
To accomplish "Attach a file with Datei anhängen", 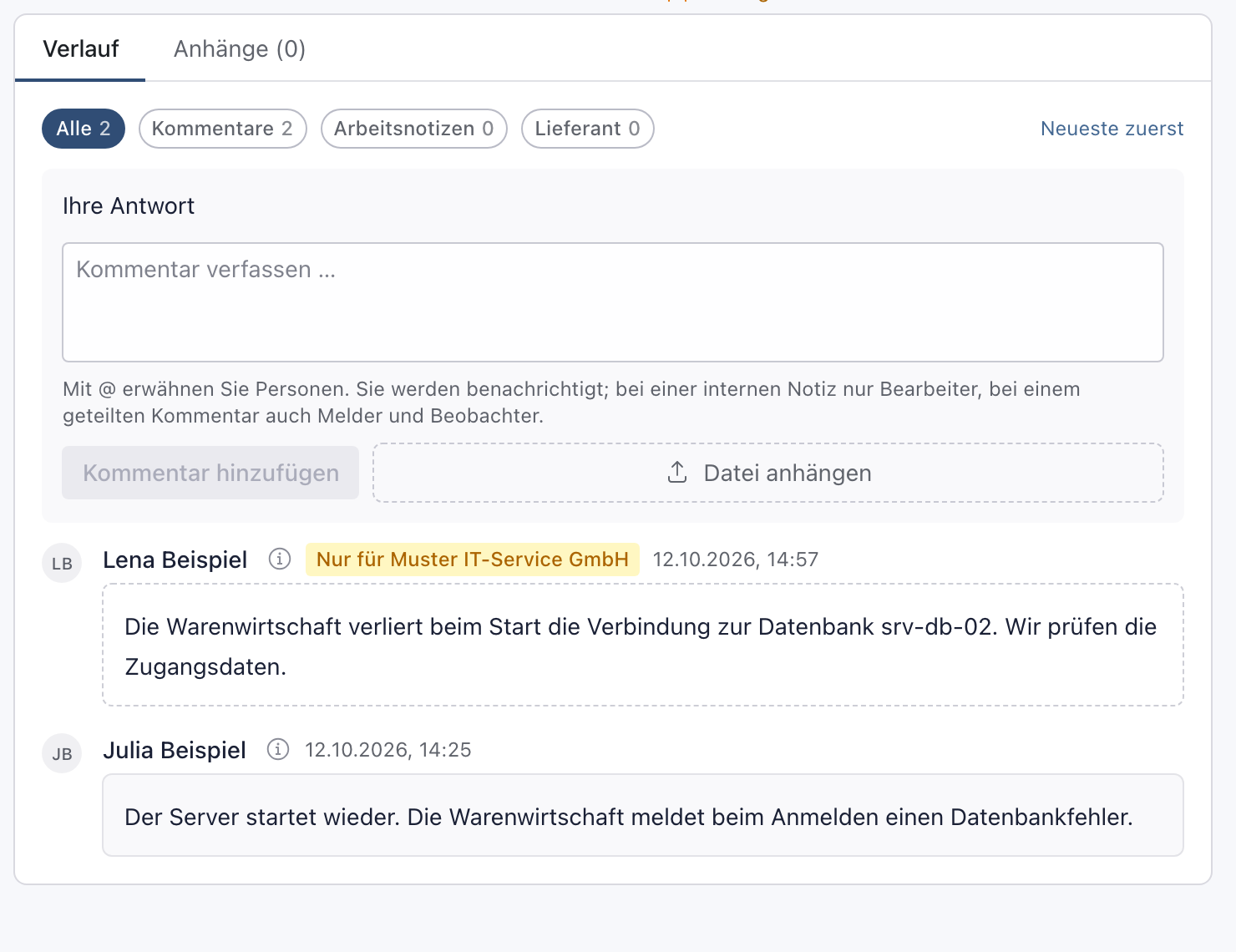I will pyautogui.click(x=768, y=473).
